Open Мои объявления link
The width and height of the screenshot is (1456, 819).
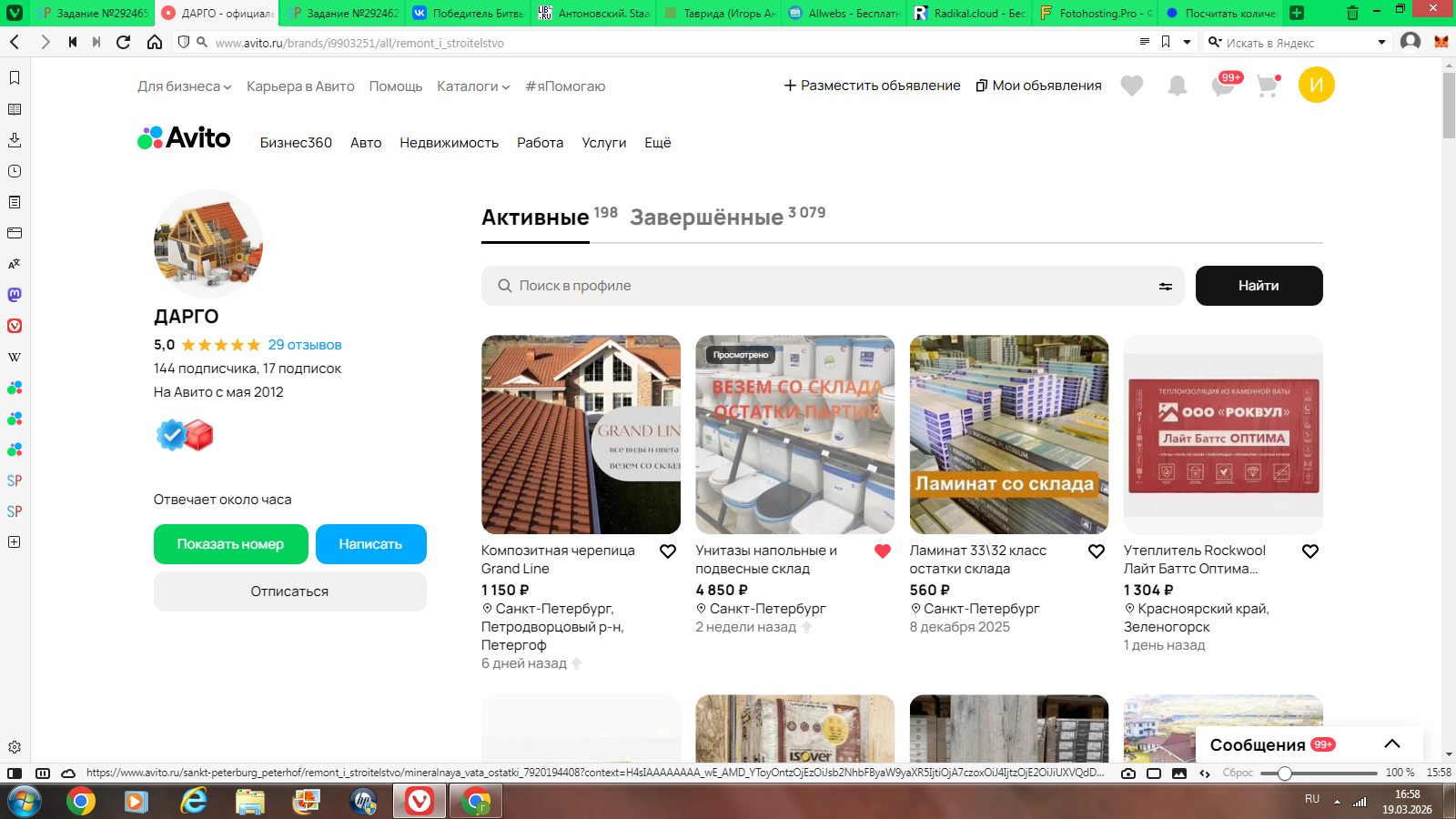[1038, 86]
